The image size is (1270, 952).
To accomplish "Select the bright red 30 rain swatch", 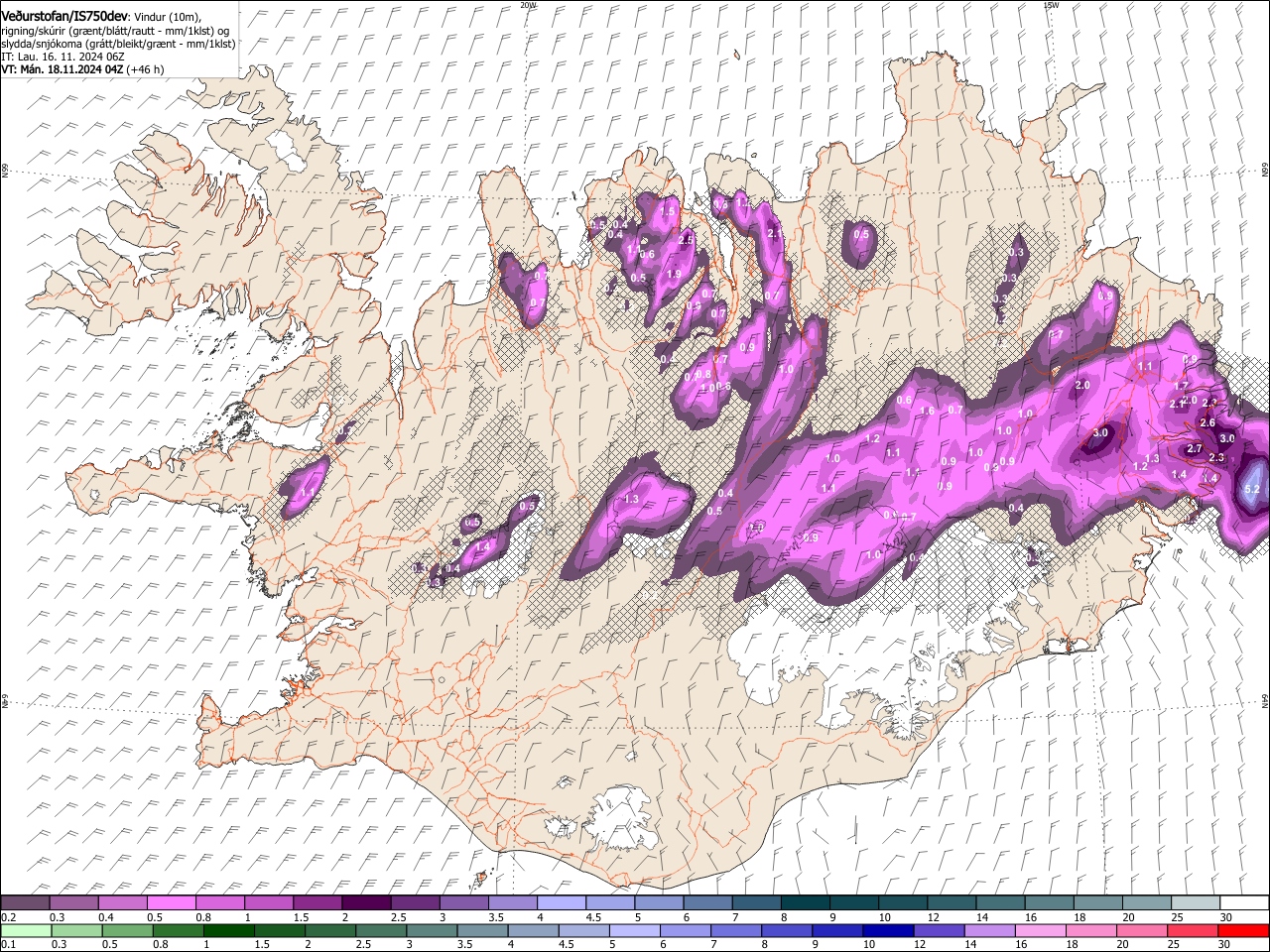I will tap(1243, 930).
